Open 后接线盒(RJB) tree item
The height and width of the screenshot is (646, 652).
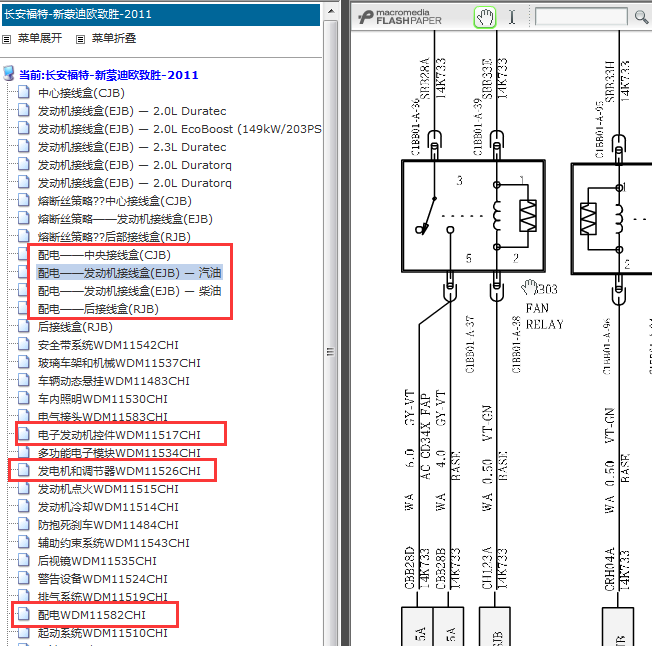click(x=75, y=327)
